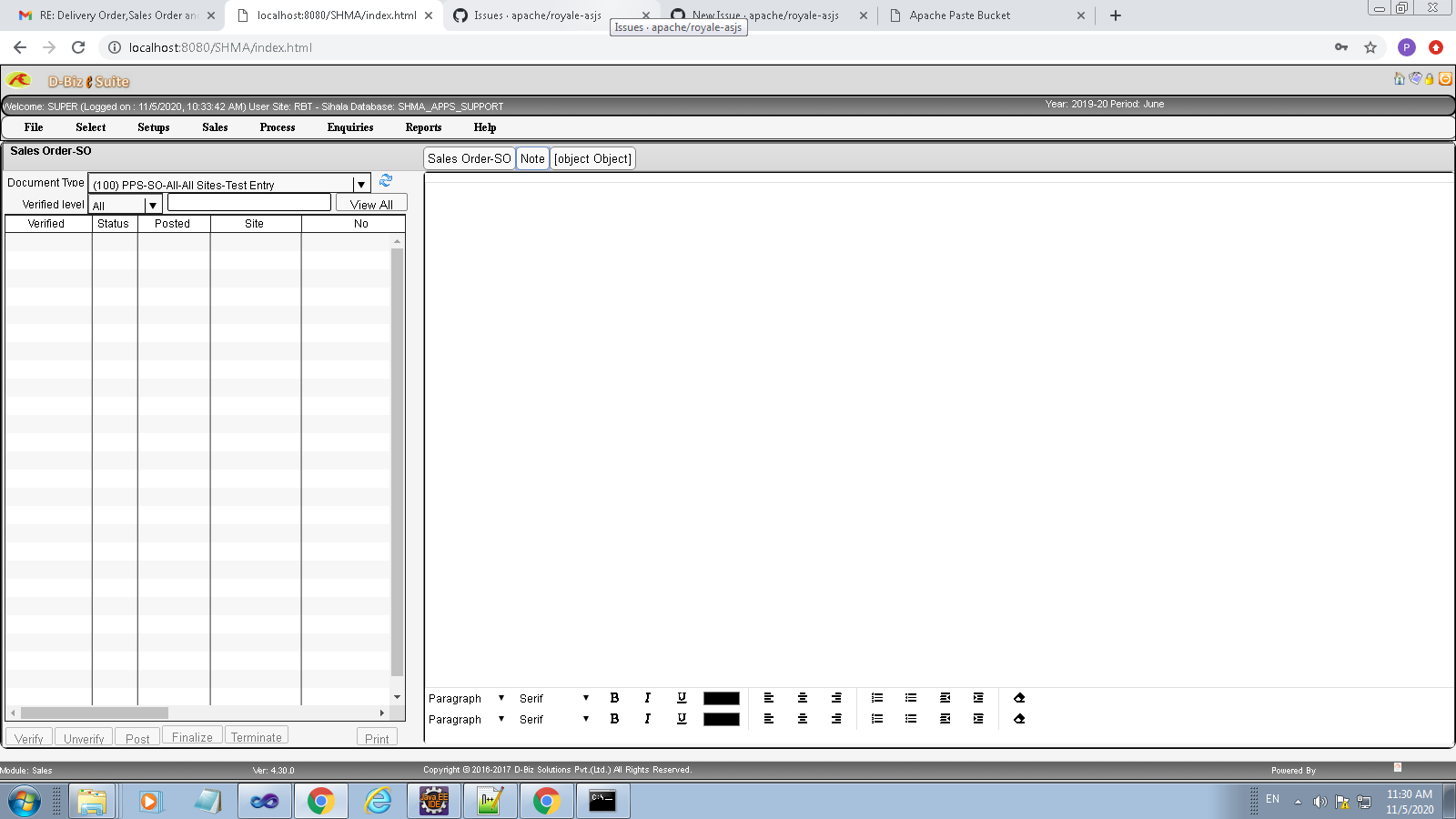Refresh the document type list

click(386, 181)
